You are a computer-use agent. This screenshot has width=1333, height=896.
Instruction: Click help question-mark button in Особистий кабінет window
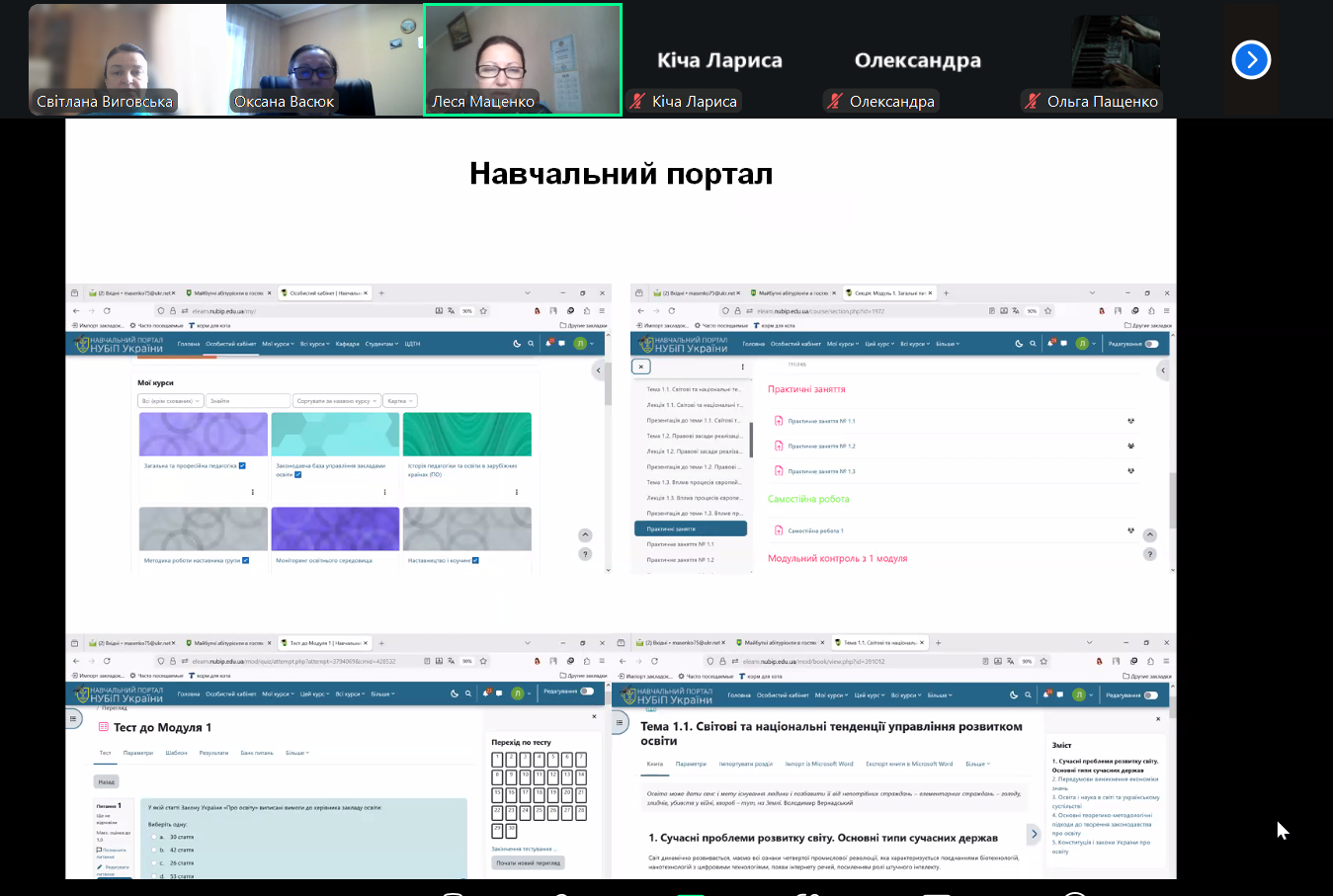(585, 554)
